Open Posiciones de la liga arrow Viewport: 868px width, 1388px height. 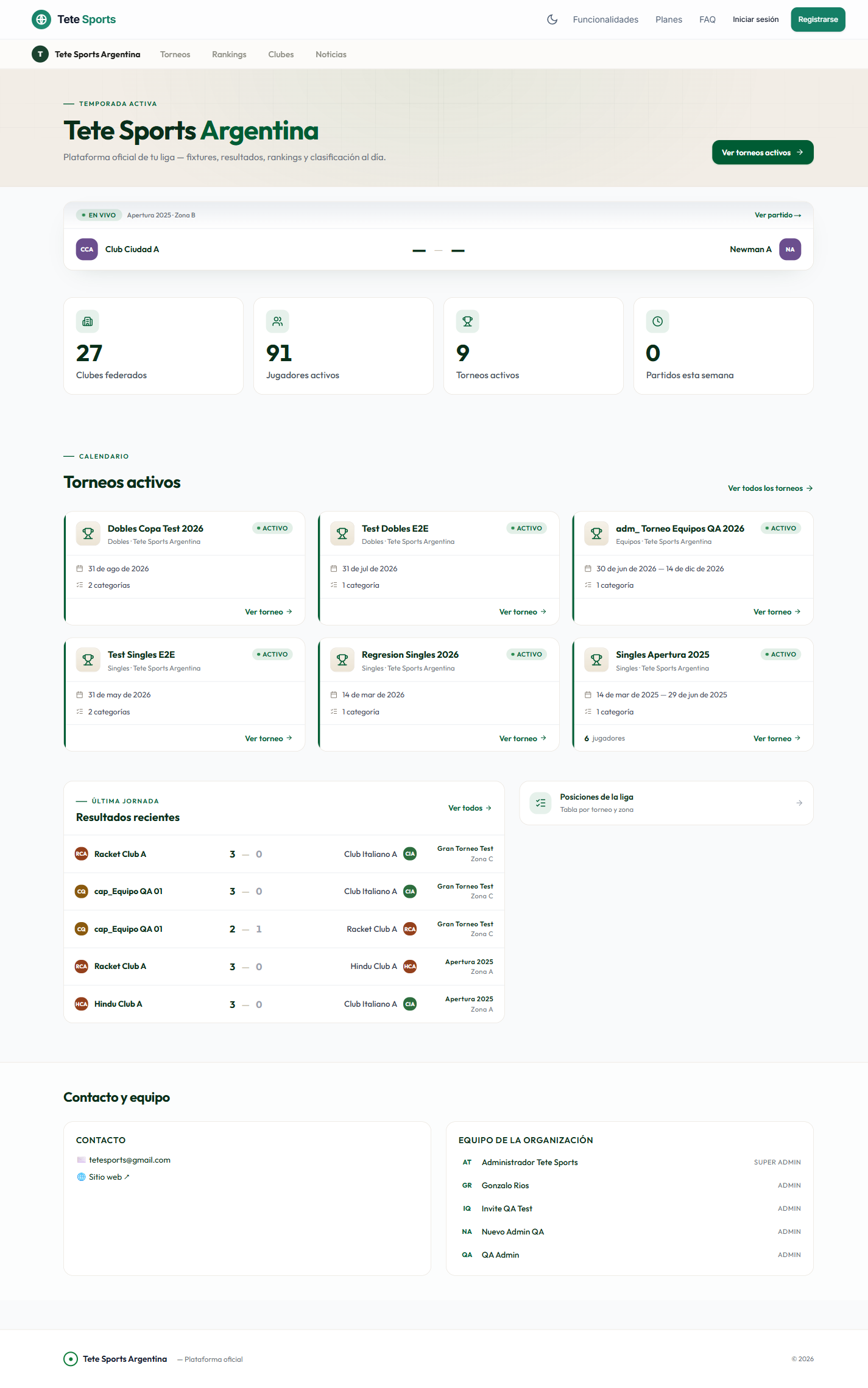pyautogui.click(x=799, y=803)
